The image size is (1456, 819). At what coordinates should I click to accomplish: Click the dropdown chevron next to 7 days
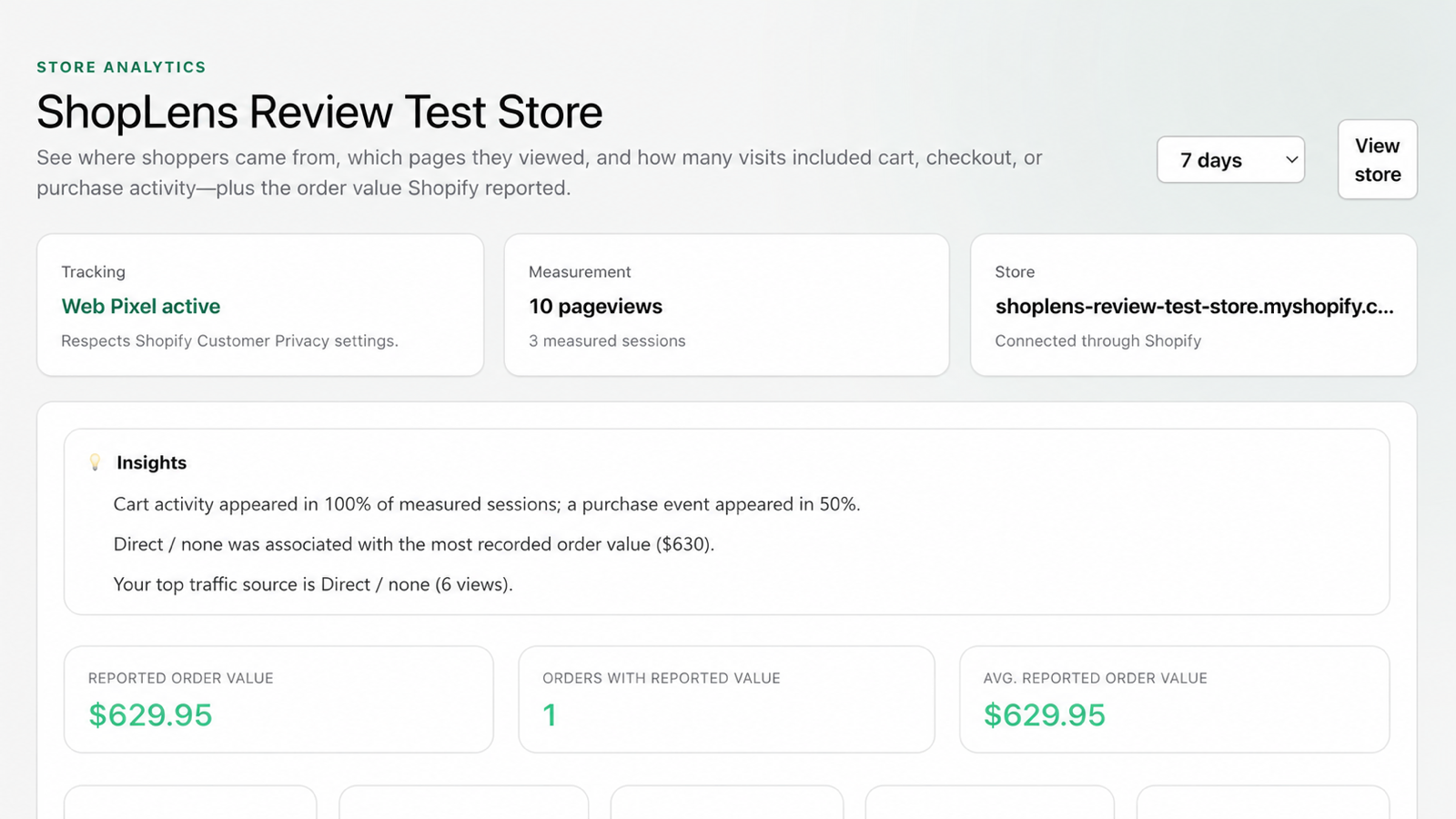coord(1290,160)
